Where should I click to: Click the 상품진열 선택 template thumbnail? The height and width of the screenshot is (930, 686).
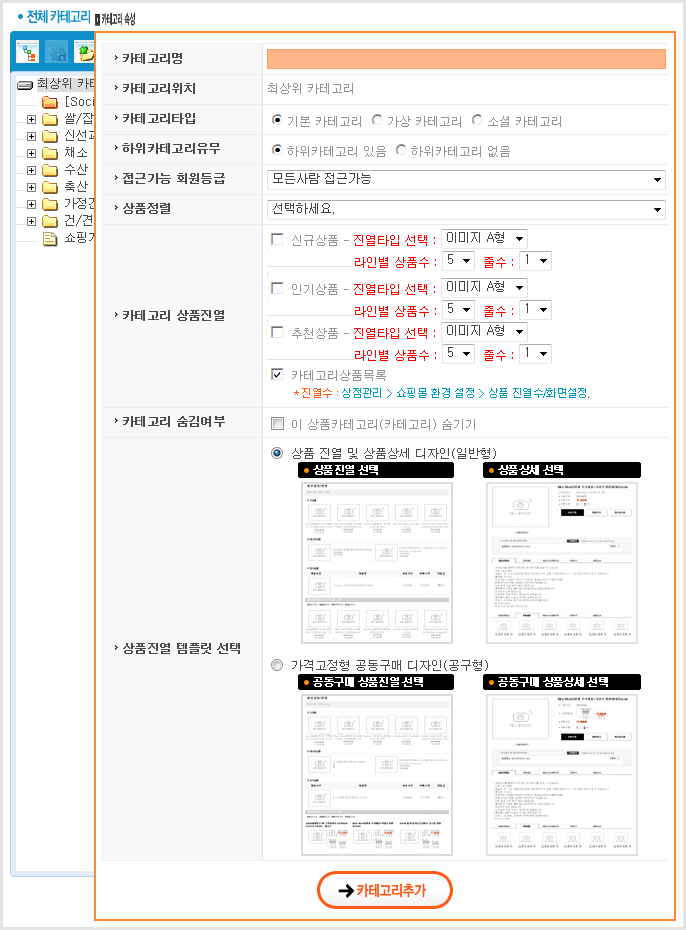coord(376,562)
